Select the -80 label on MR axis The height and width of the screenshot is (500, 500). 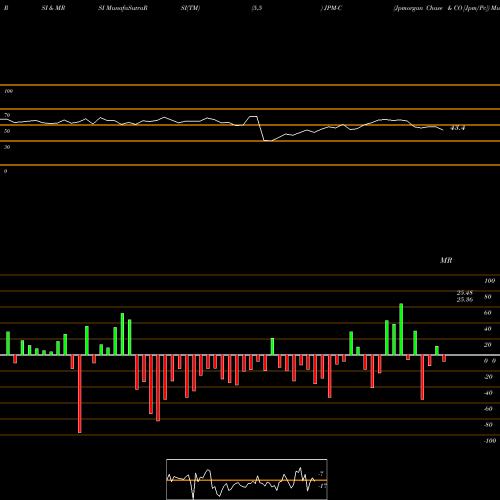click(x=488, y=425)
